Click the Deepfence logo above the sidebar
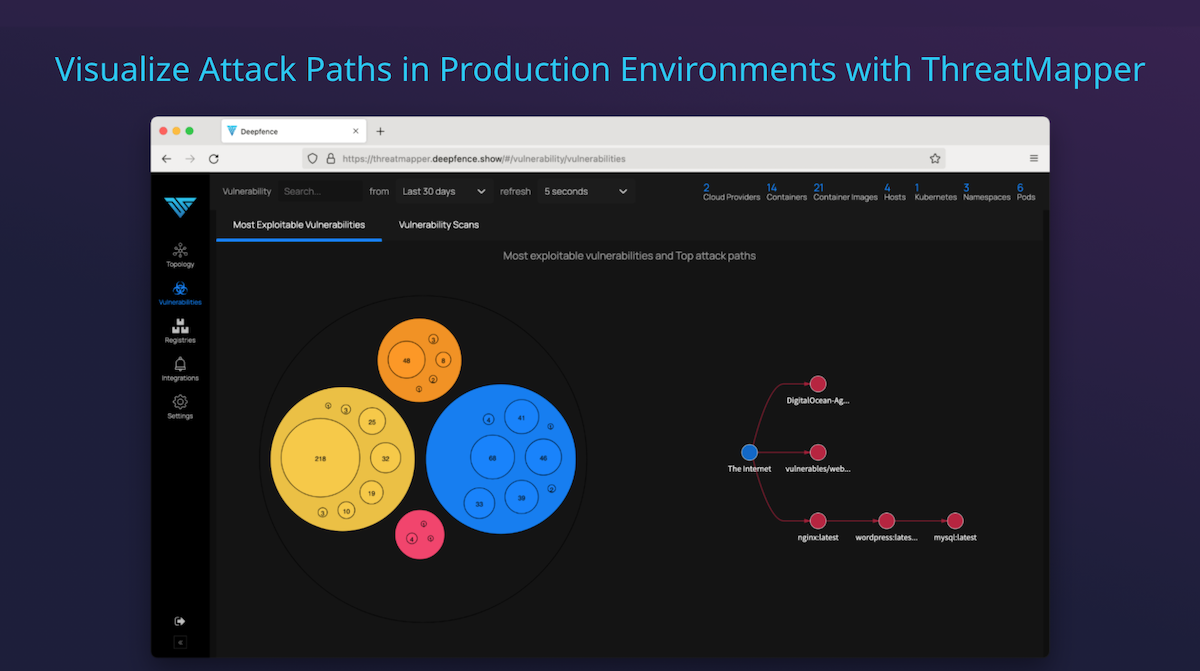 coord(179,208)
